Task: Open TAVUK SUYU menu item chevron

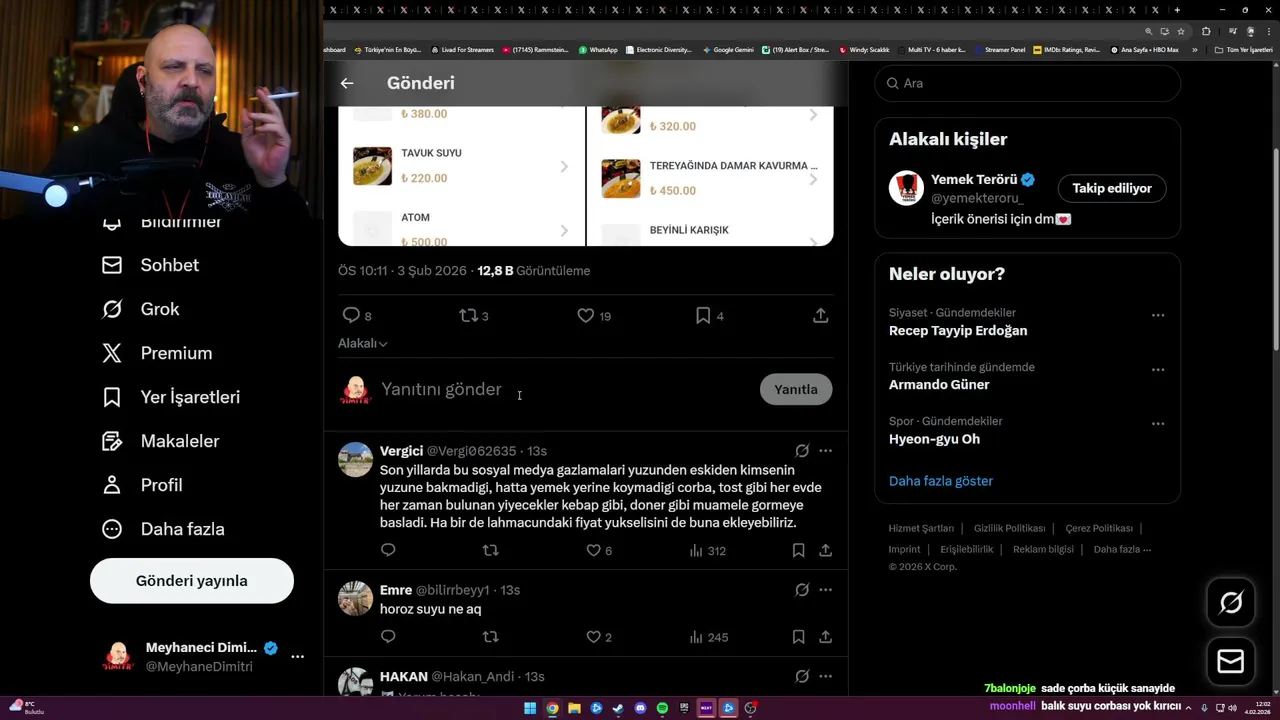Action: (564, 166)
